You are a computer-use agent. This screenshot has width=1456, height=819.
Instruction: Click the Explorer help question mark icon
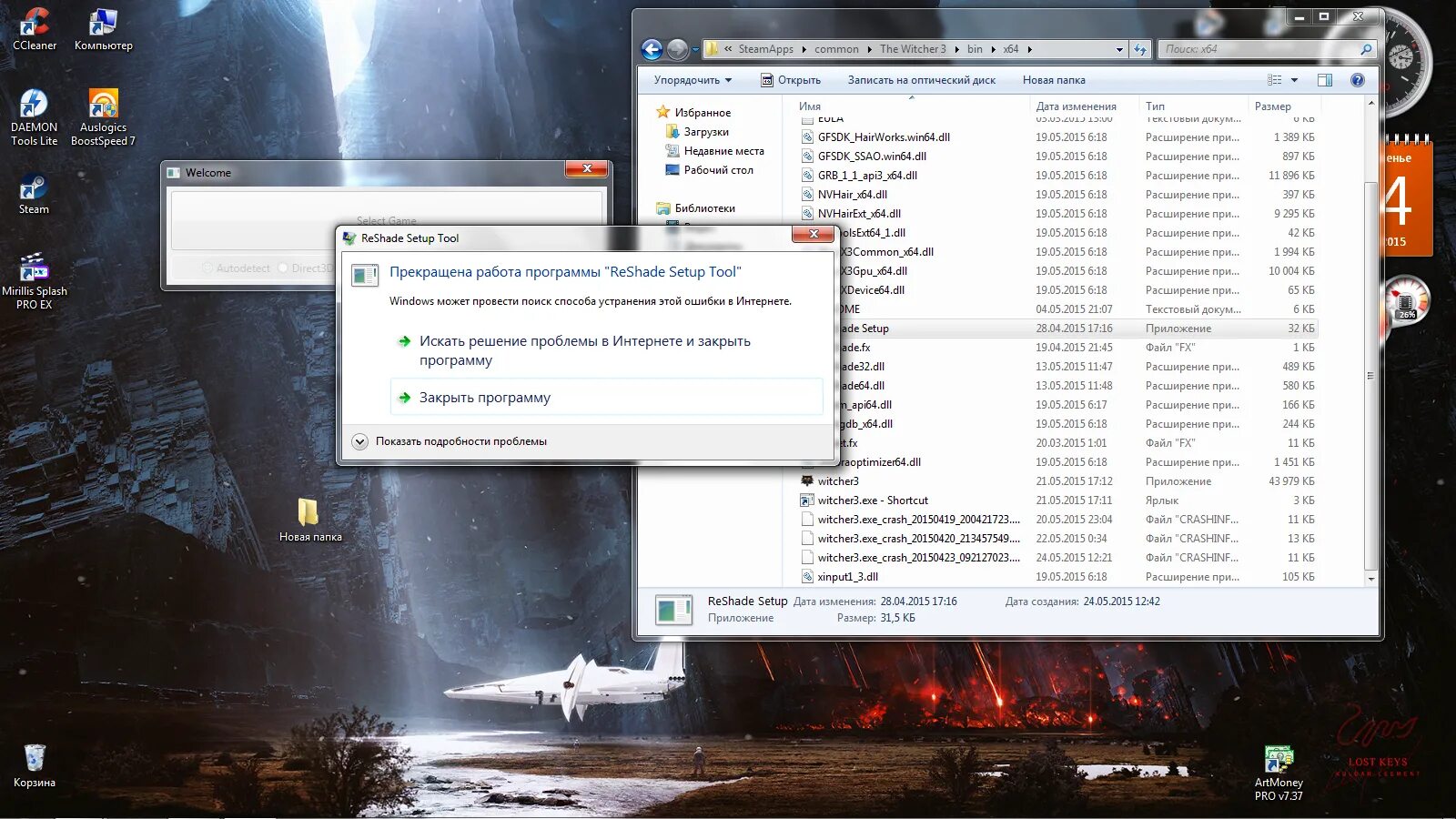[x=1358, y=80]
